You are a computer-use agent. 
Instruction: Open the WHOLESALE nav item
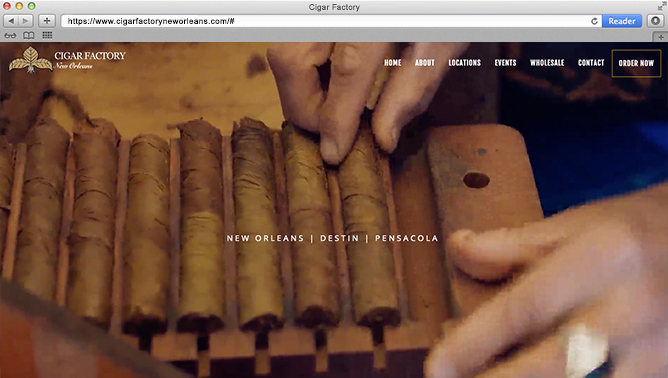[547, 63]
